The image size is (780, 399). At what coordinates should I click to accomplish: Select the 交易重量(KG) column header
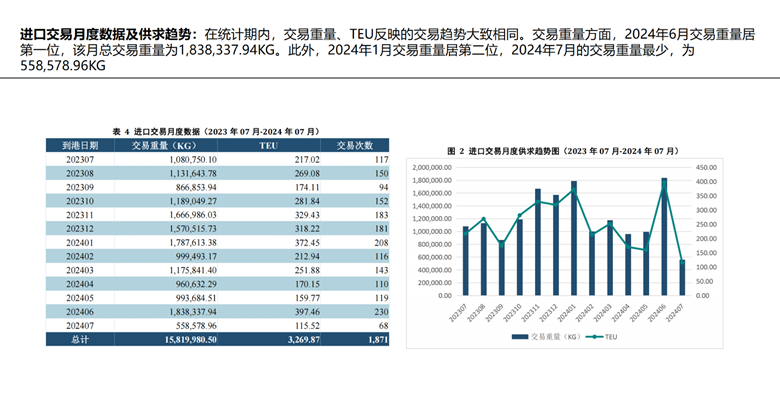point(166,145)
